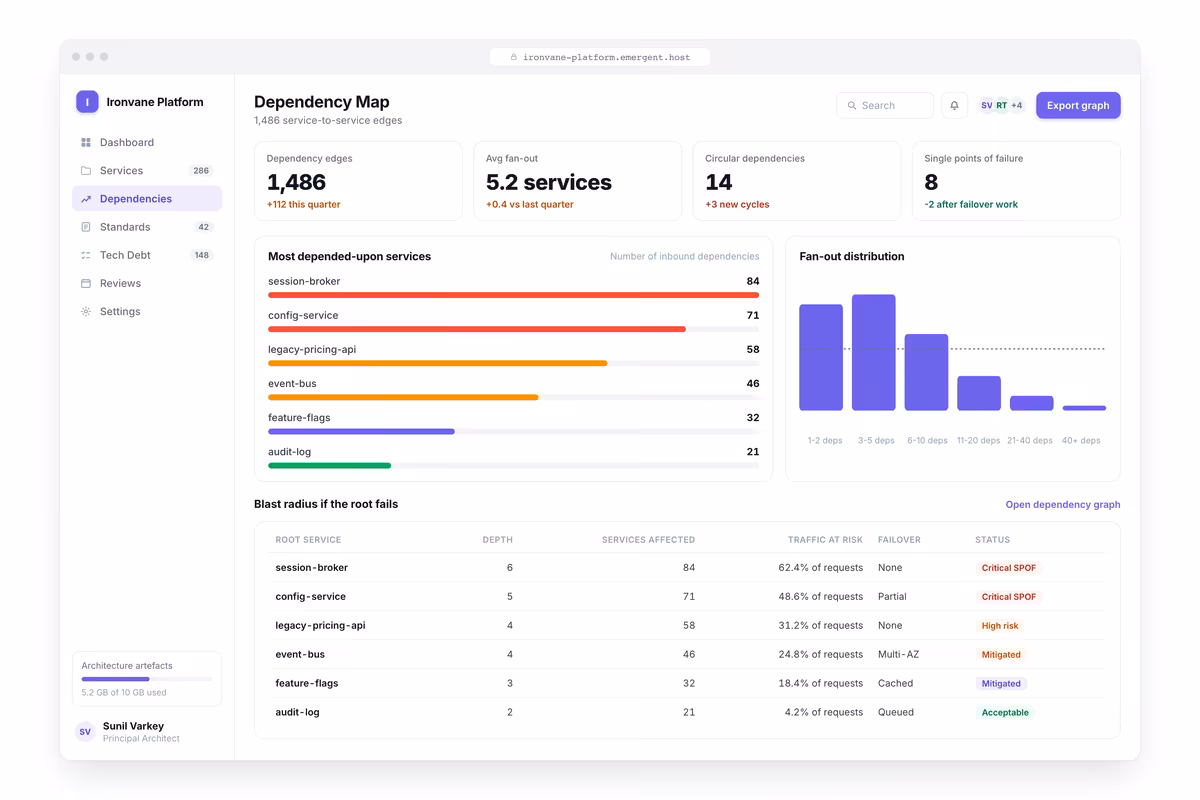Click the FAILOVER column header

(x=899, y=540)
